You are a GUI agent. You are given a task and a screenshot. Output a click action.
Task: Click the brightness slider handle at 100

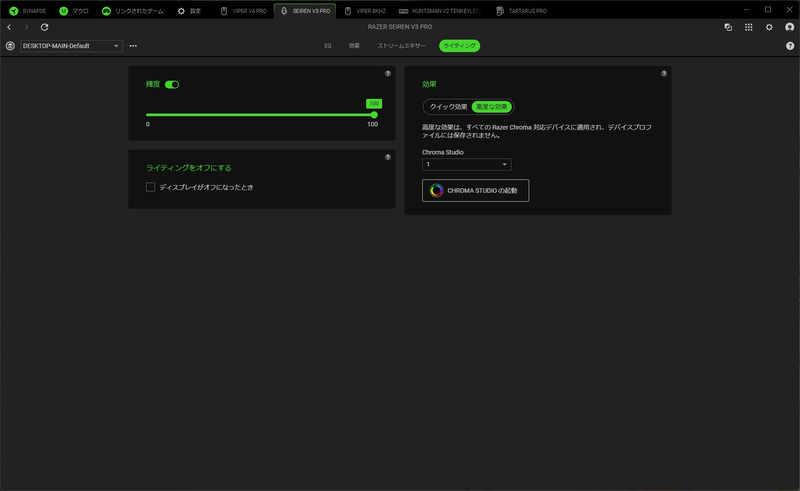coord(374,115)
